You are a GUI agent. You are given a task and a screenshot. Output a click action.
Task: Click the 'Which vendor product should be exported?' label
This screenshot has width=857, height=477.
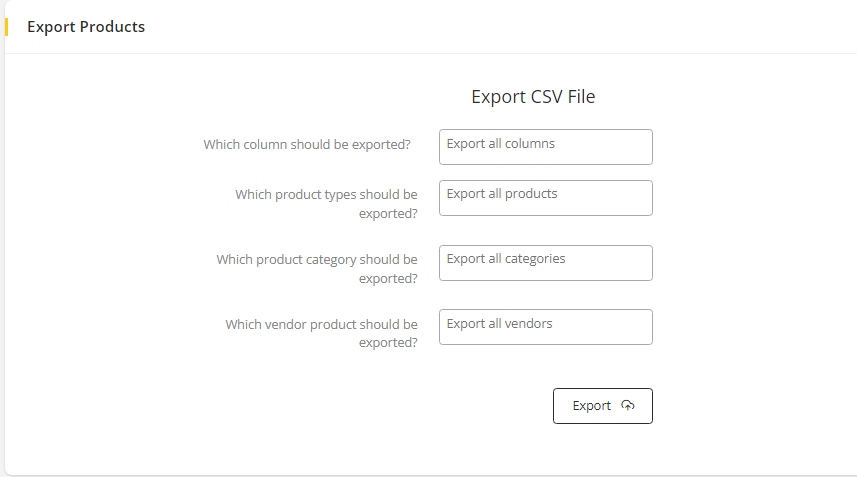coord(321,333)
